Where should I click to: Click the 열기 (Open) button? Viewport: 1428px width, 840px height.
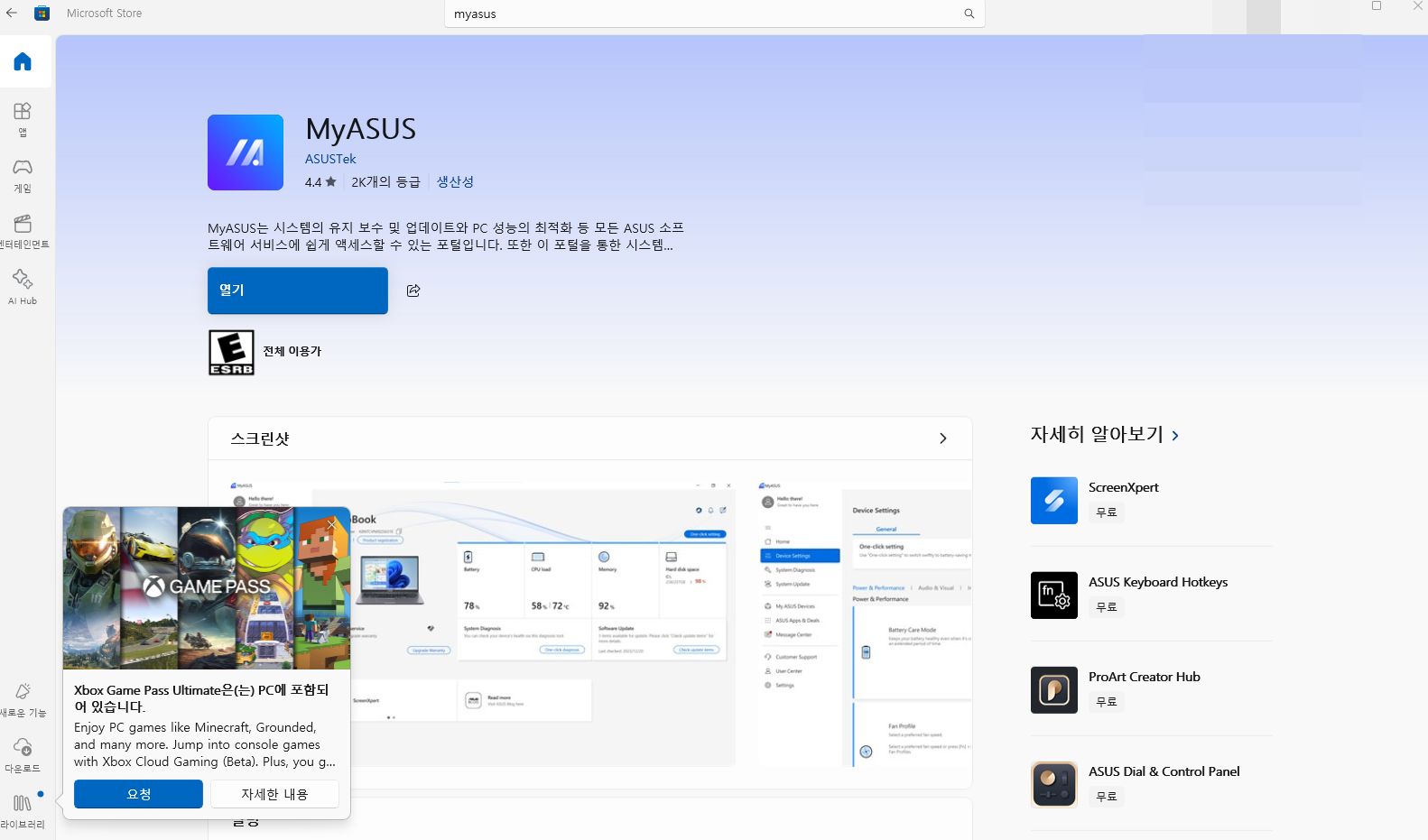(298, 291)
